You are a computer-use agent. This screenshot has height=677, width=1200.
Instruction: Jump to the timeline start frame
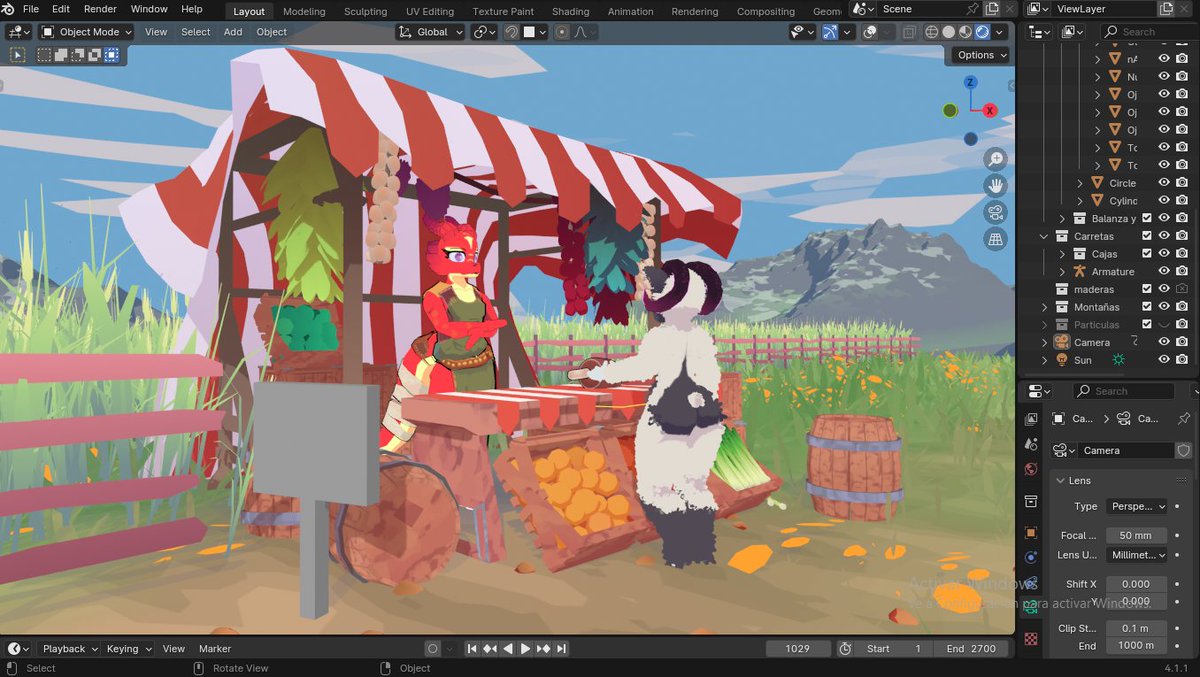tap(472, 649)
